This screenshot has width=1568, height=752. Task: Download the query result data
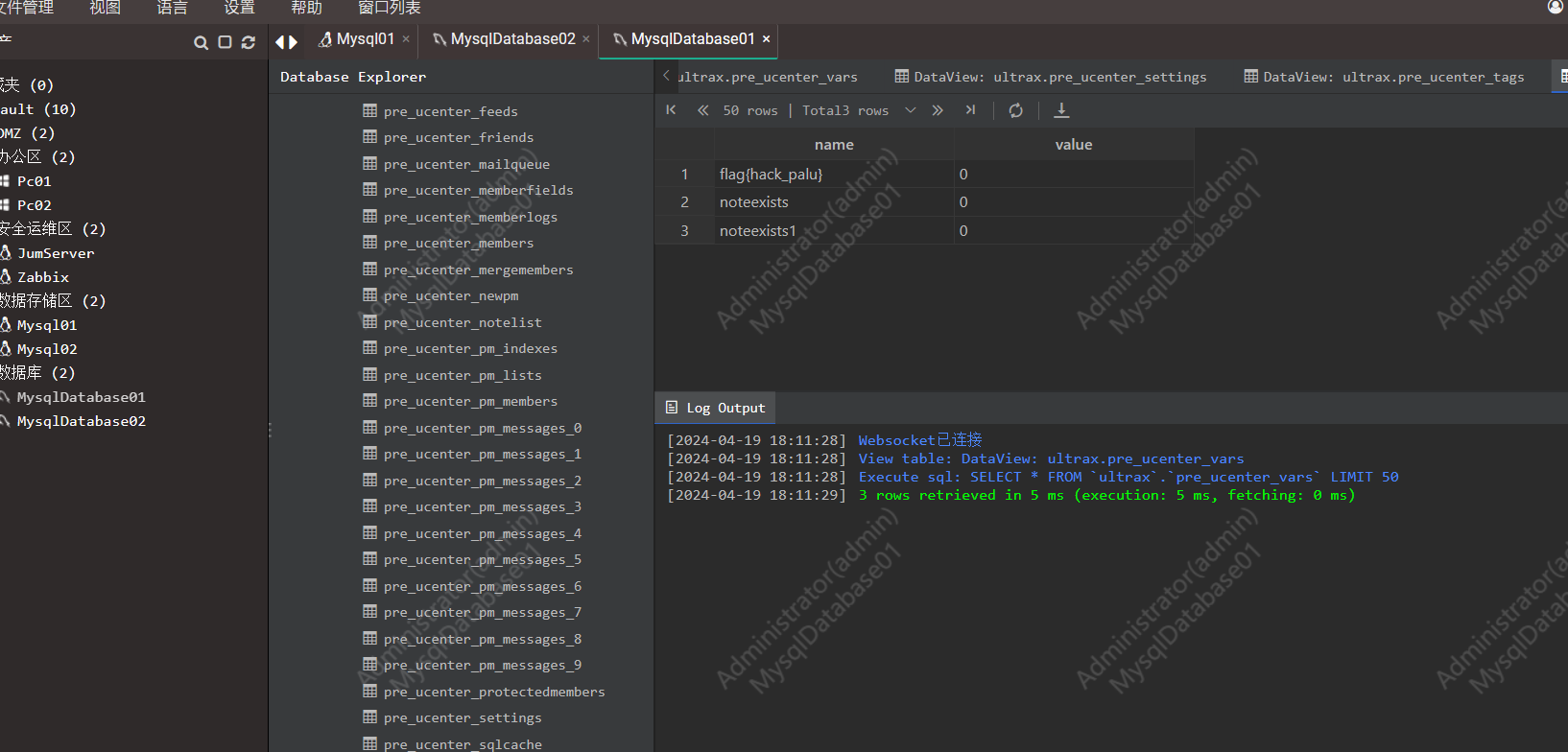pyautogui.click(x=1061, y=110)
